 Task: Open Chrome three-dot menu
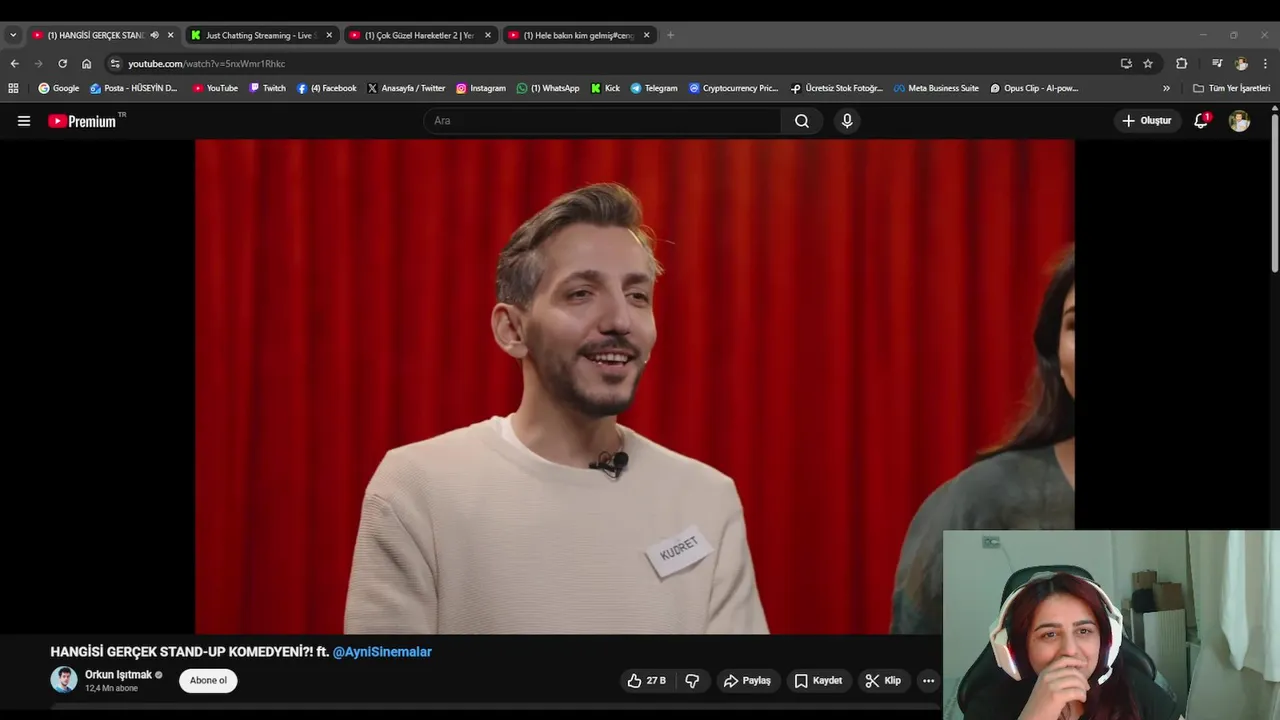1265,63
